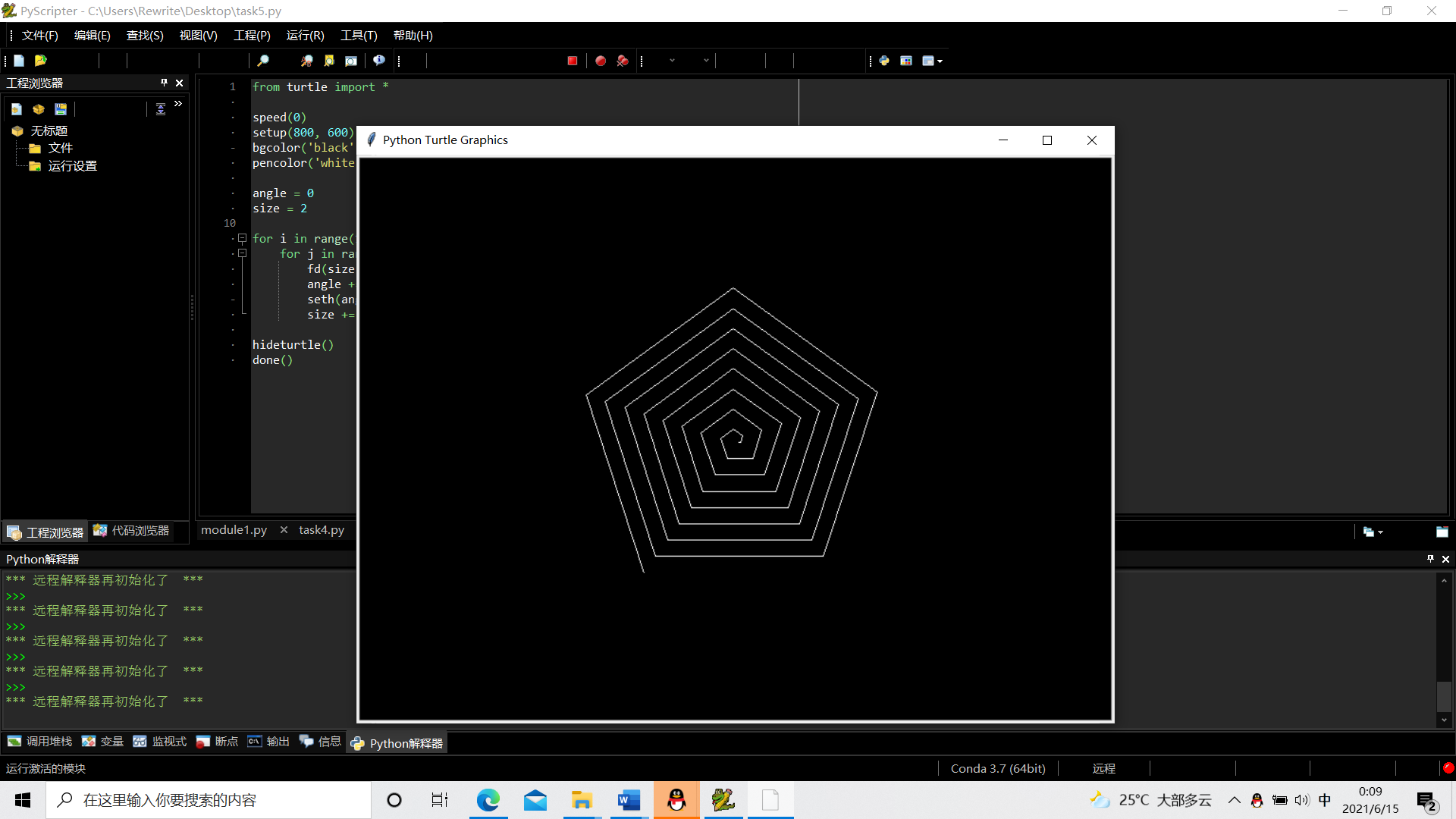The width and height of the screenshot is (1456, 819).
Task: Click Python interpreter toolbar icon
Action: tap(884, 61)
